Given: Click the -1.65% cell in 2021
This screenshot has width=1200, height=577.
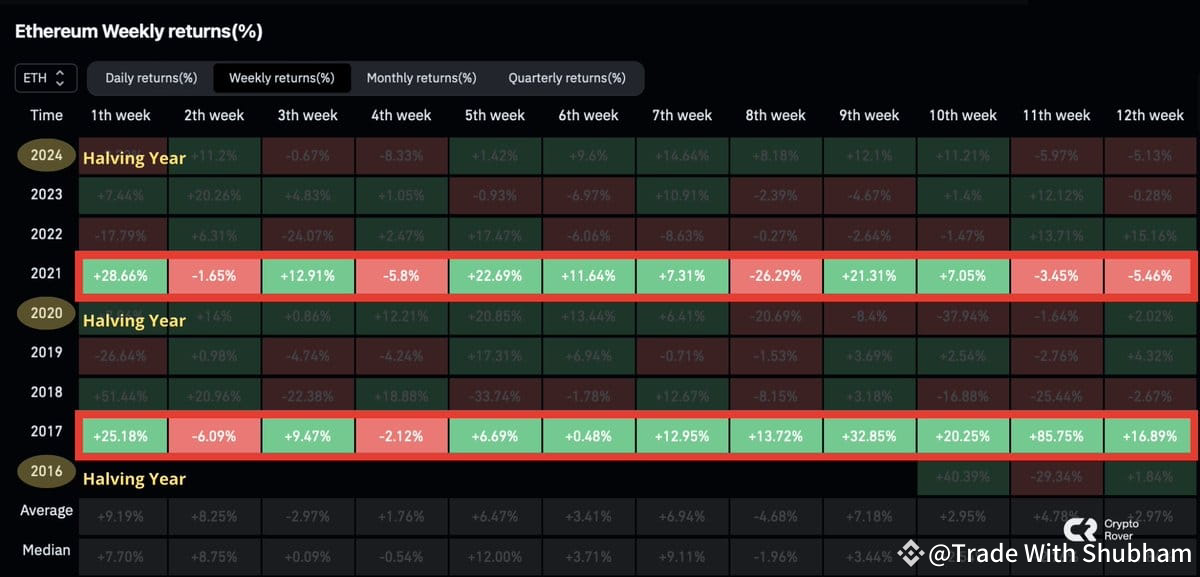Looking at the screenshot, I should 213,275.
